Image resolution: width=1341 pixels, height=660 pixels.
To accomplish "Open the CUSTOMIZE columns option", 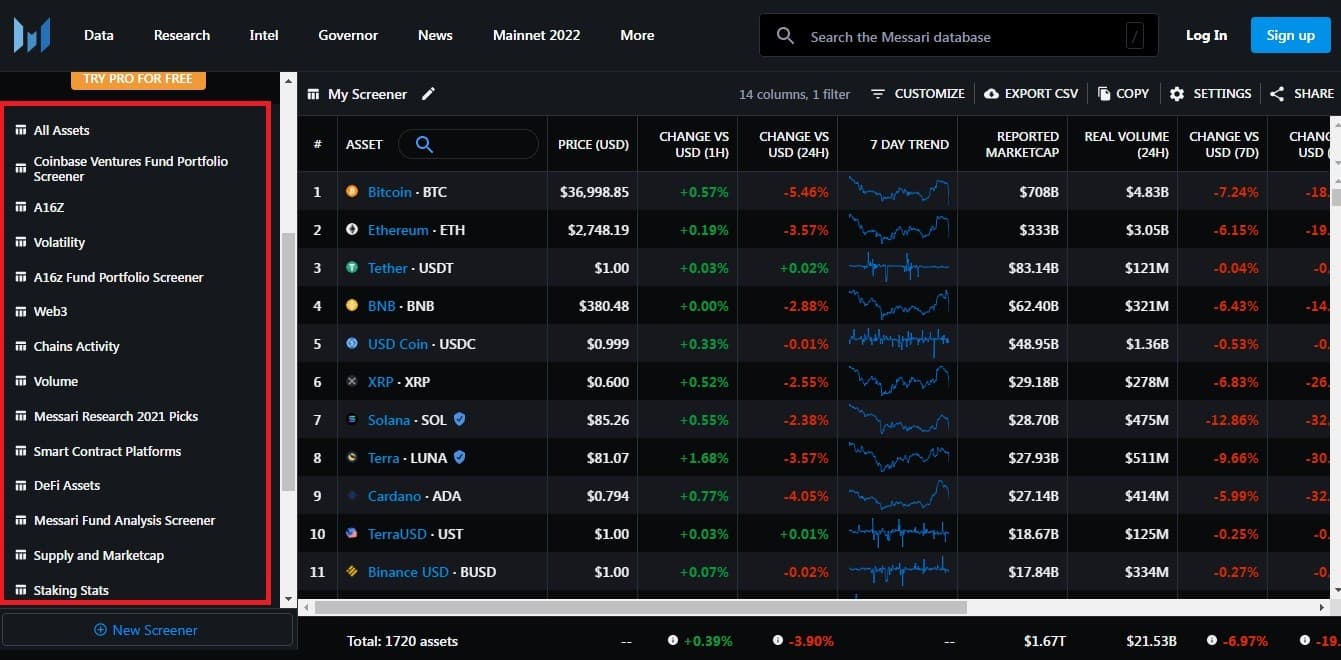I will (x=917, y=94).
